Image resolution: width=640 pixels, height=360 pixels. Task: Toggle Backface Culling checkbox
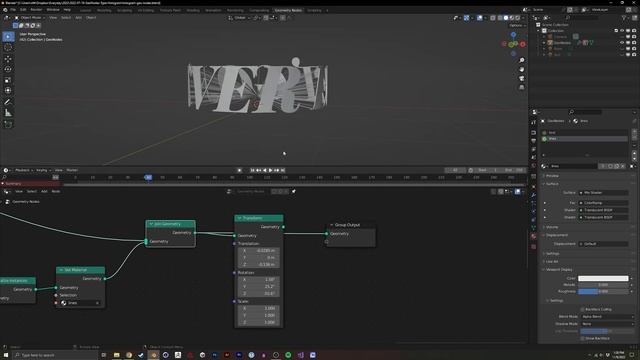pyautogui.click(x=582, y=309)
